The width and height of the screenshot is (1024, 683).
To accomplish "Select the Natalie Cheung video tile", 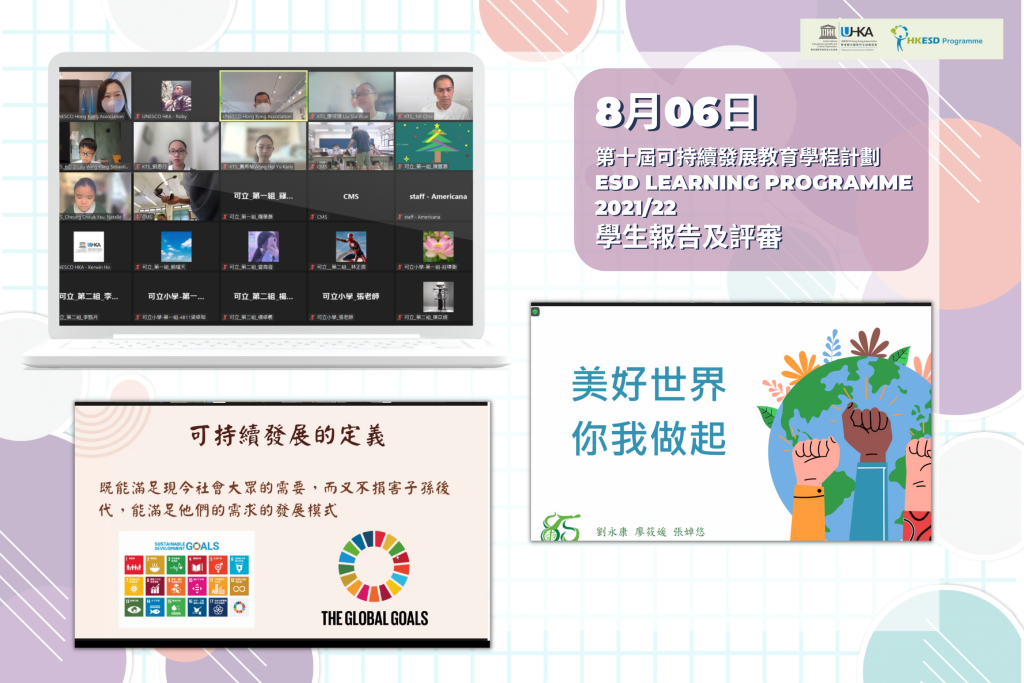I will coord(95,196).
